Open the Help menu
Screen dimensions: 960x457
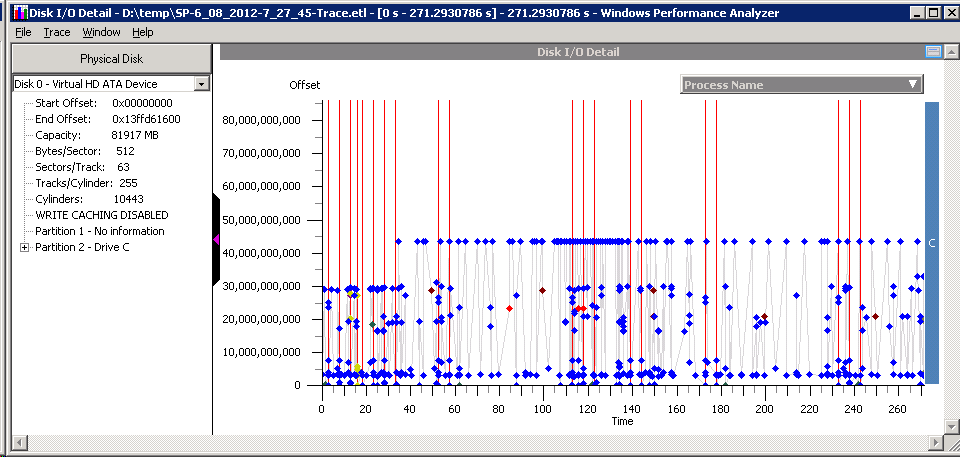[x=143, y=32]
